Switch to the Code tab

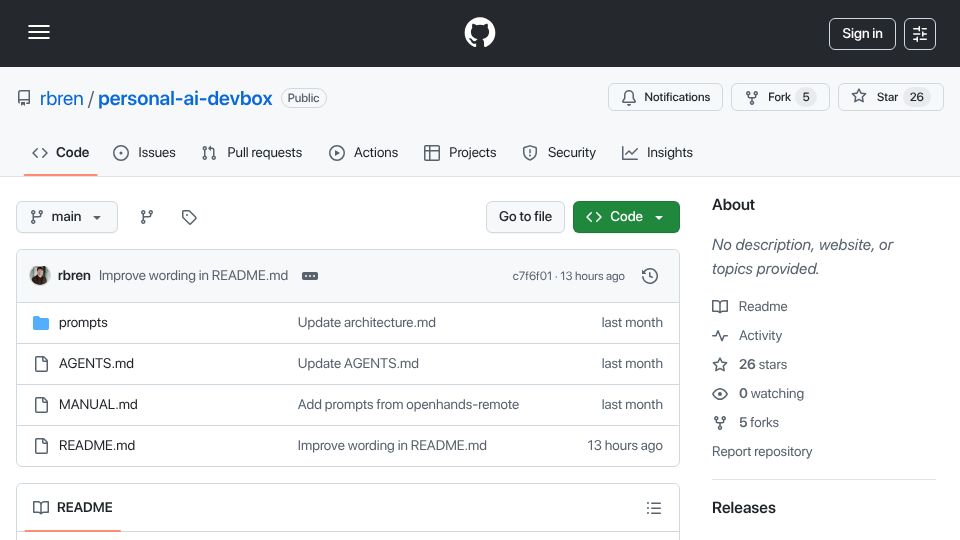[x=61, y=152]
